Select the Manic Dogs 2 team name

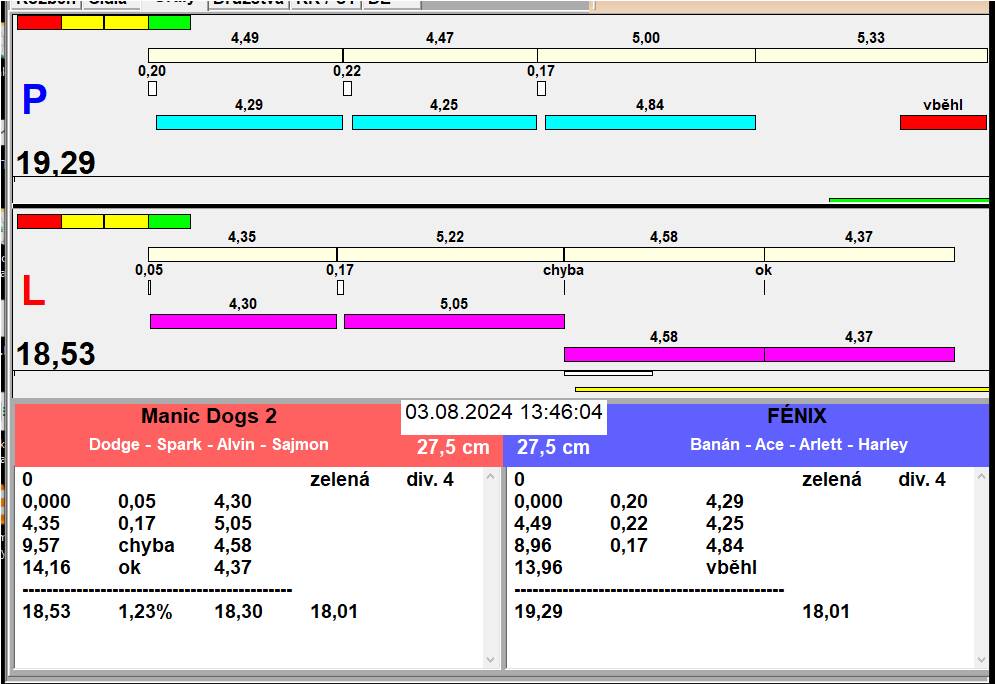209,416
